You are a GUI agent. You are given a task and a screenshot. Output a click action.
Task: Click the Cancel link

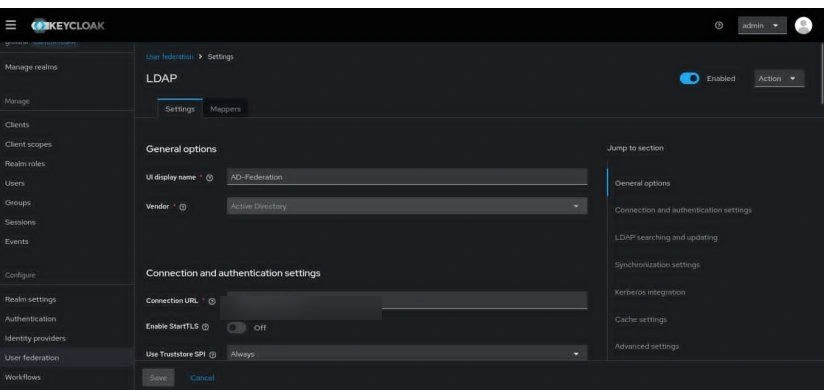202,378
